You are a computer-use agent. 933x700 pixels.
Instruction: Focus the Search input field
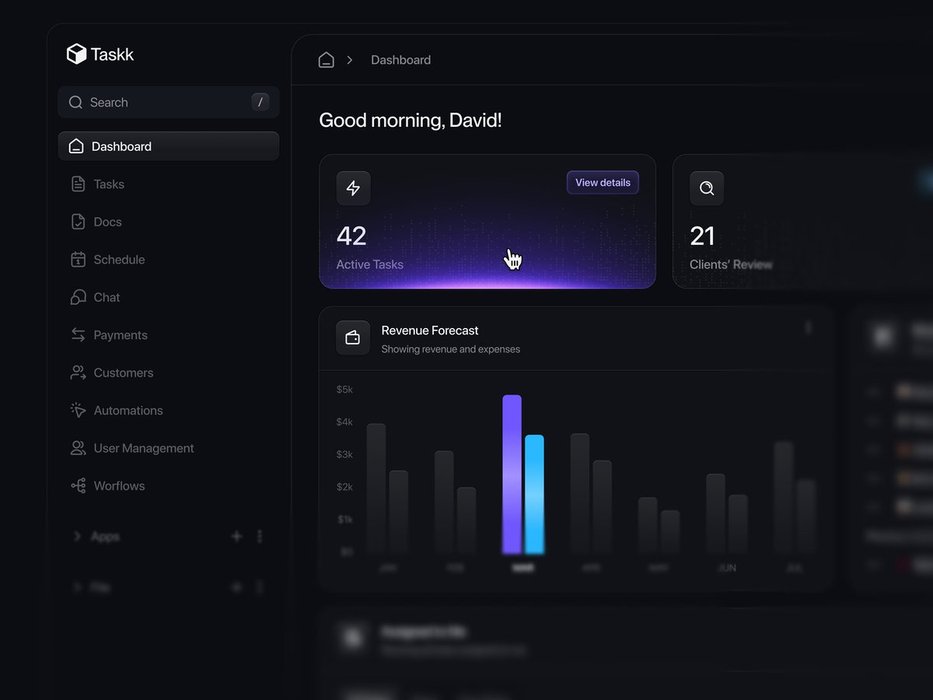[160, 102]
